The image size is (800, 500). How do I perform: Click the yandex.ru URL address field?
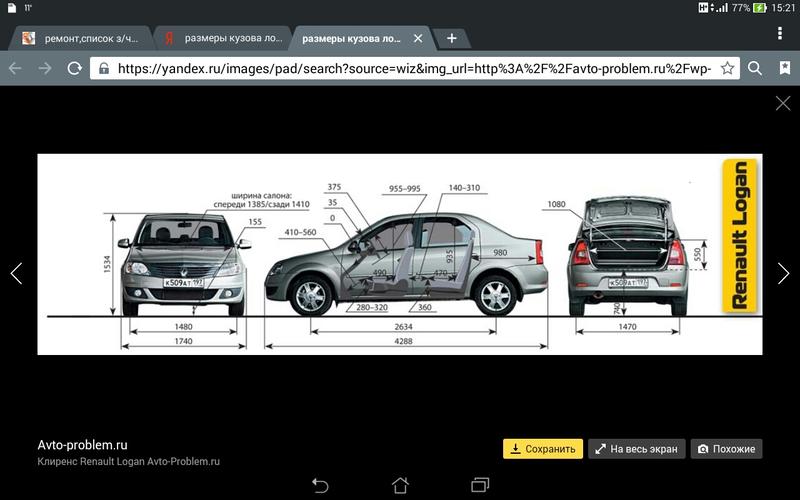tap(415, 68)
